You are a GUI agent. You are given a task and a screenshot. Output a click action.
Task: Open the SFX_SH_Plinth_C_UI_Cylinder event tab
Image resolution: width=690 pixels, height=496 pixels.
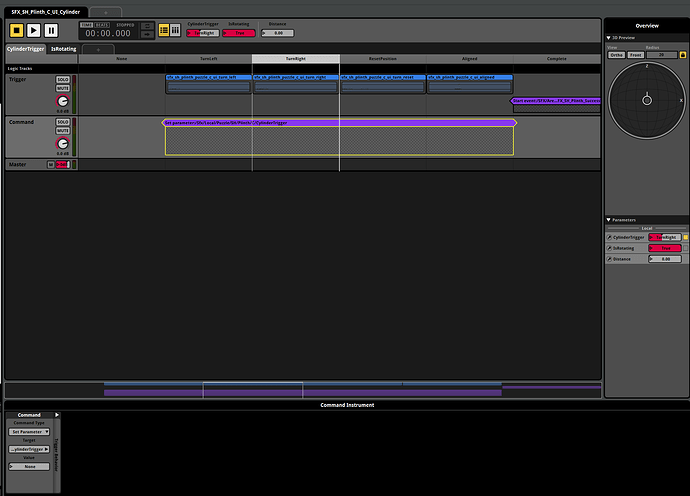[x=46, y=12]
